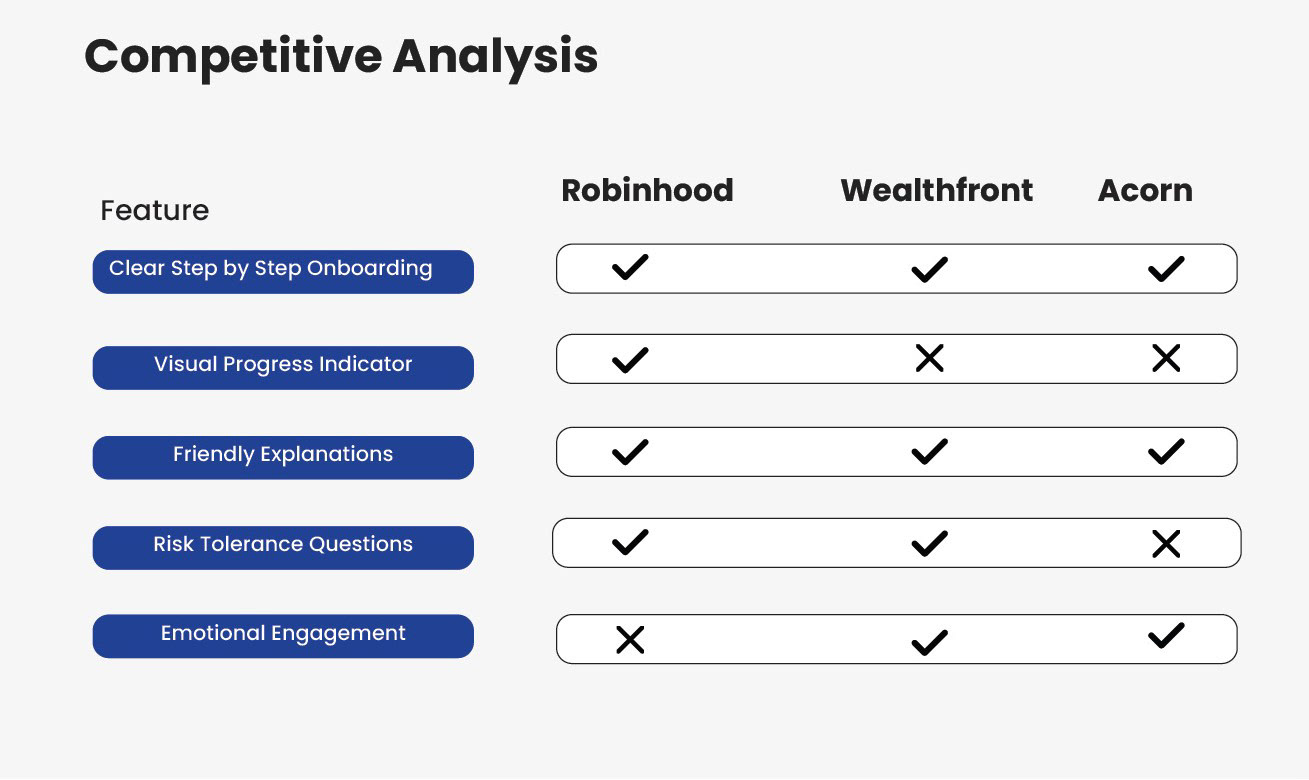This screenshot has width=1309, height=780.
Task: Click Wealthfront X mark for Visual Progress Indicator
Action: click(929, 358)
